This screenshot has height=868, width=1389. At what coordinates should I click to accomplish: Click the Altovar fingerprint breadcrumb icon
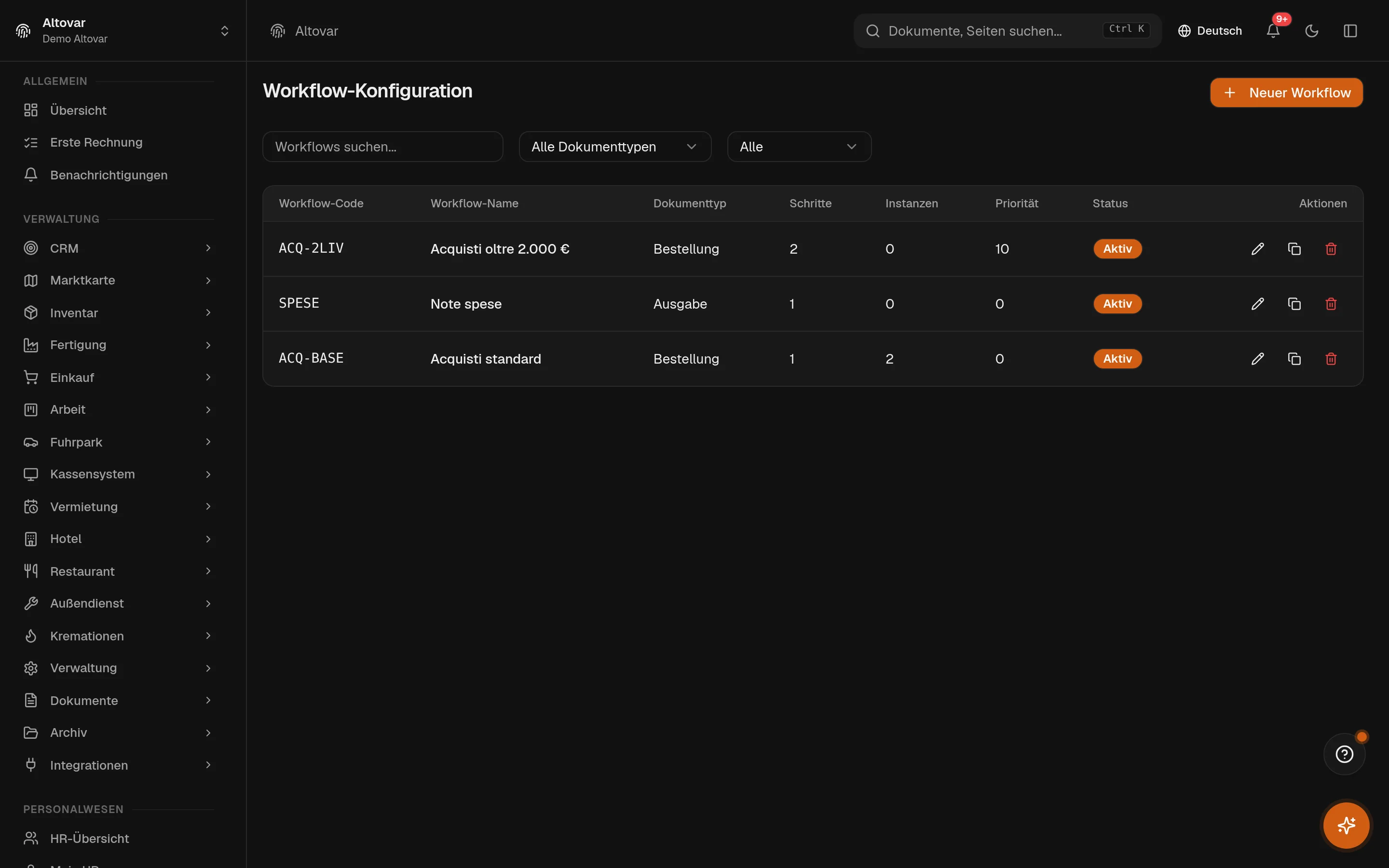click(x=278, y=31)
